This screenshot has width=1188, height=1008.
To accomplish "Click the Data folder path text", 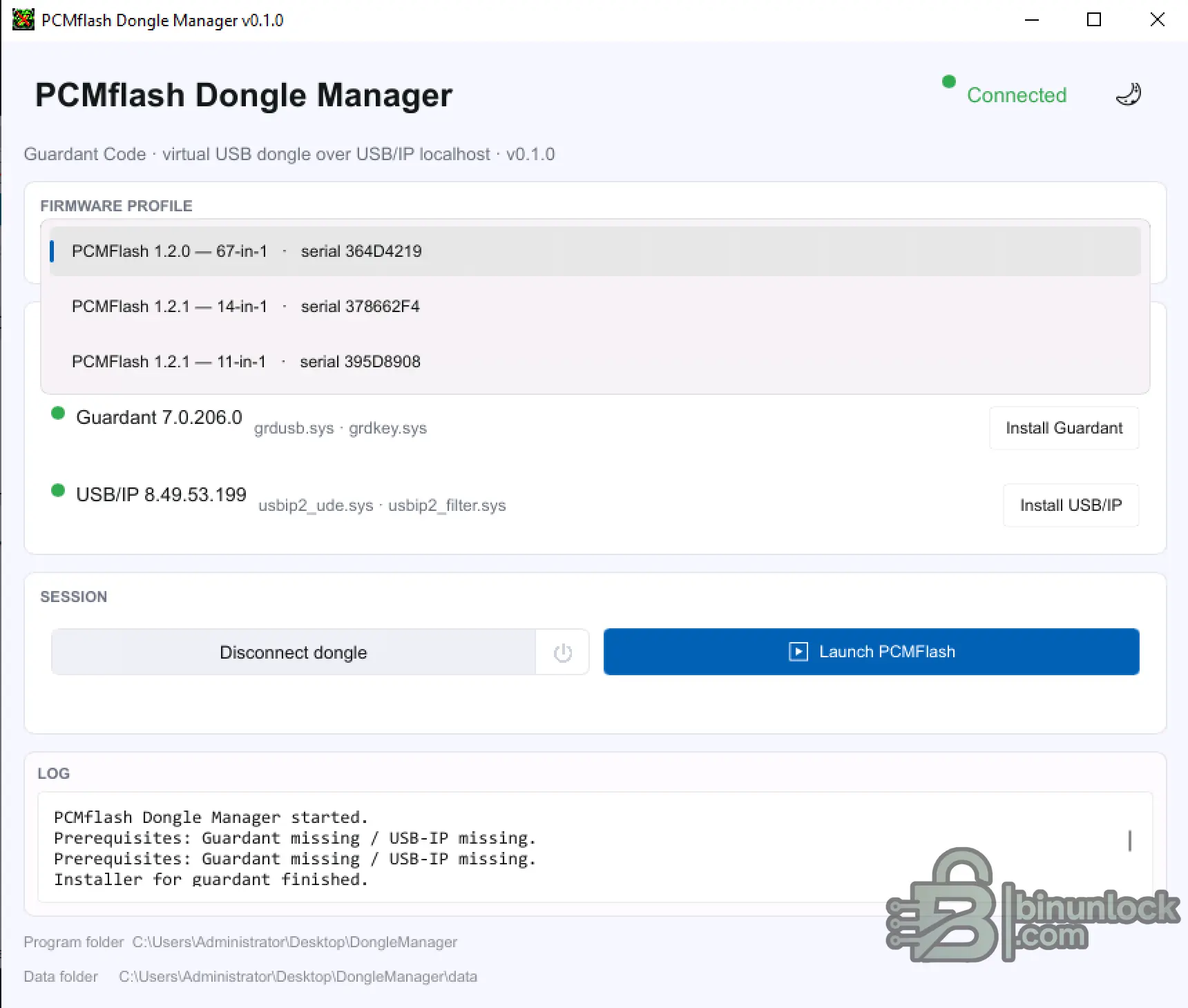I will (298, 977).
